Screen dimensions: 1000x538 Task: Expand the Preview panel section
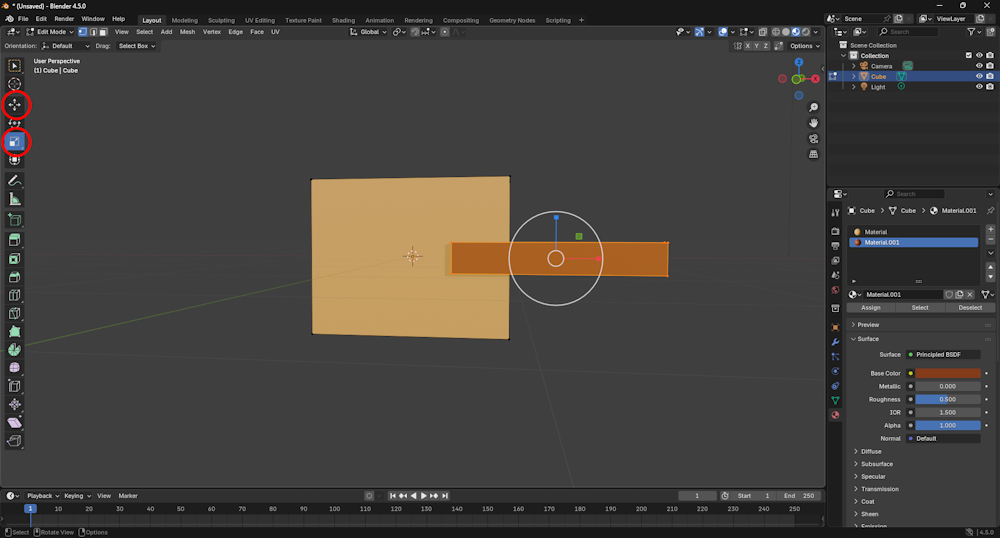coord(867,325)
